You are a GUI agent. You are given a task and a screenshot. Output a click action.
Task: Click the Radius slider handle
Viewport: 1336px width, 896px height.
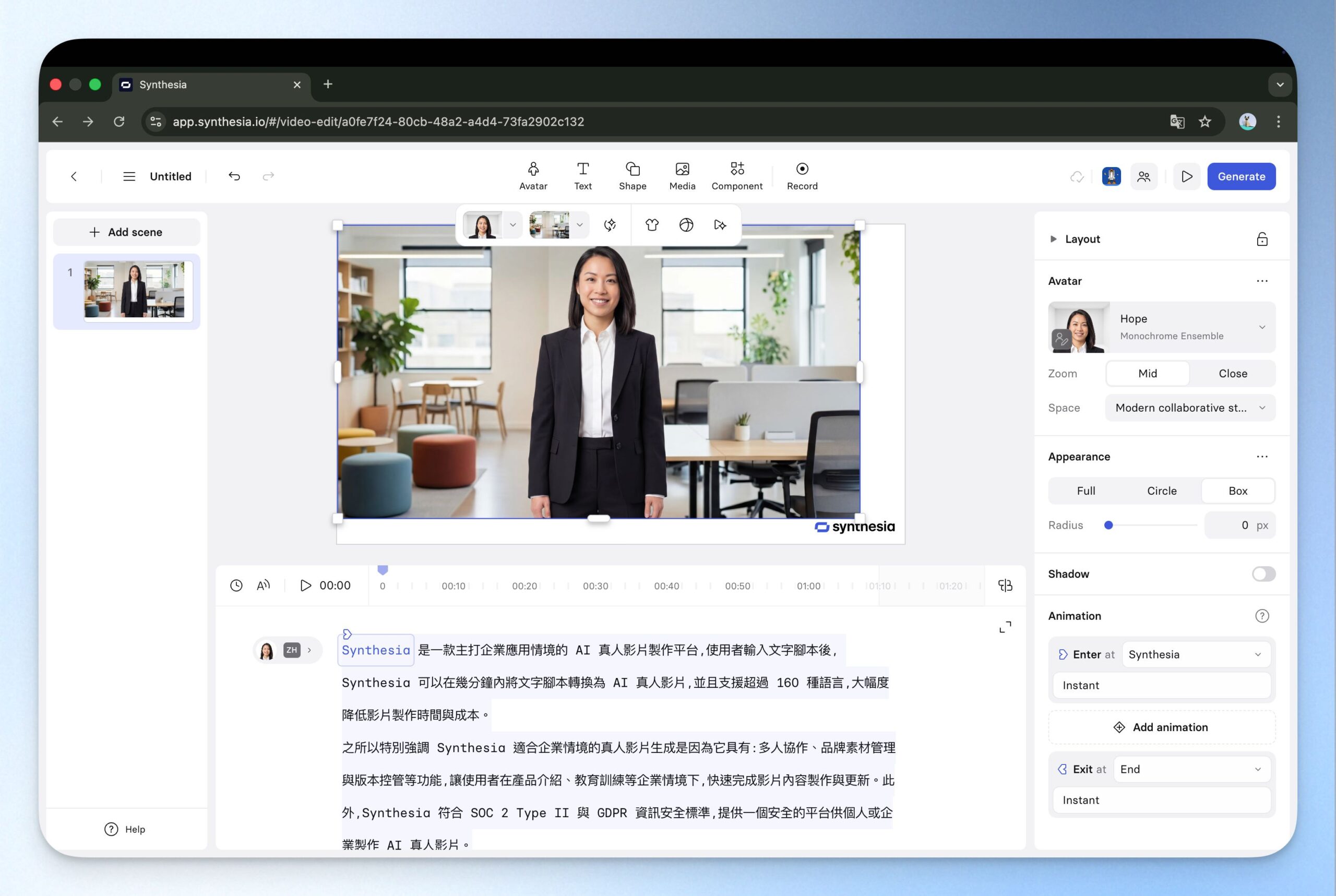[1108, 525]
